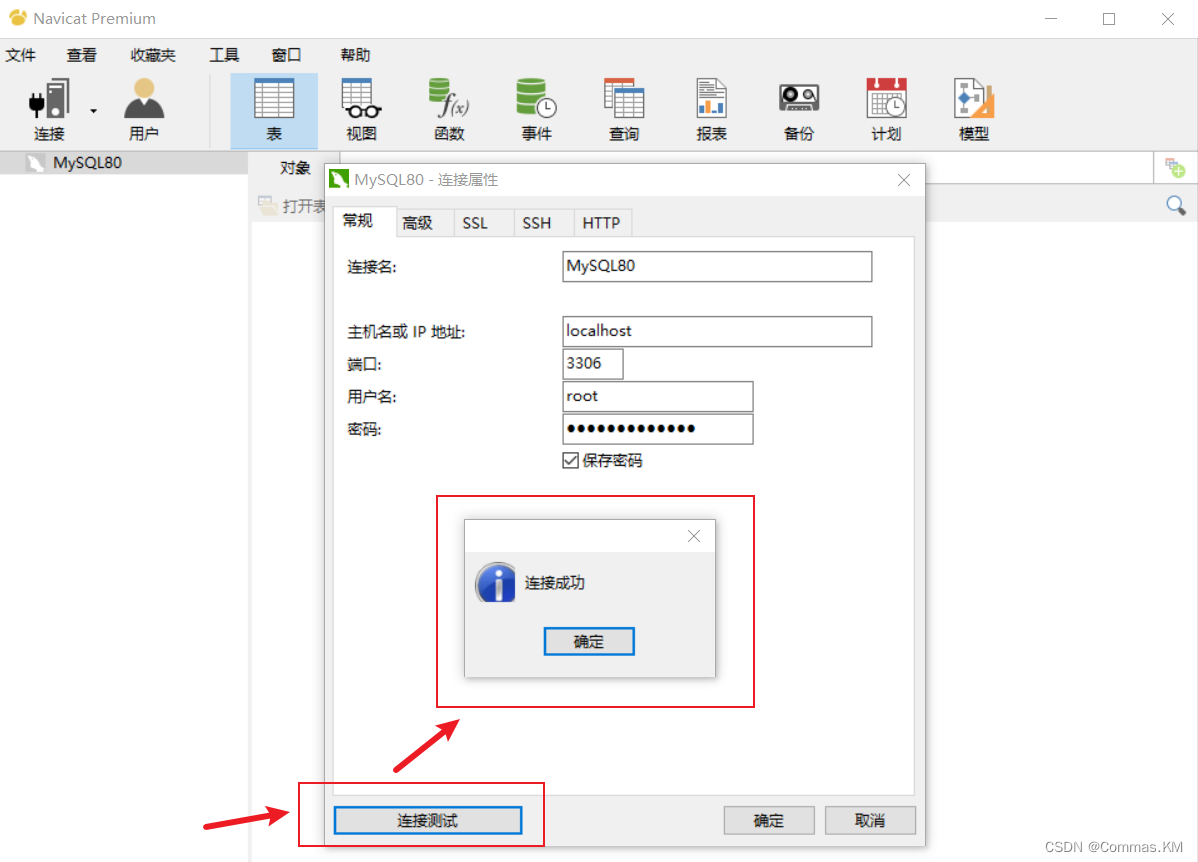Open the View (视图) toolbar icon
The height and width of the screenshot is (862, 1198).
[x=361, y=110]
